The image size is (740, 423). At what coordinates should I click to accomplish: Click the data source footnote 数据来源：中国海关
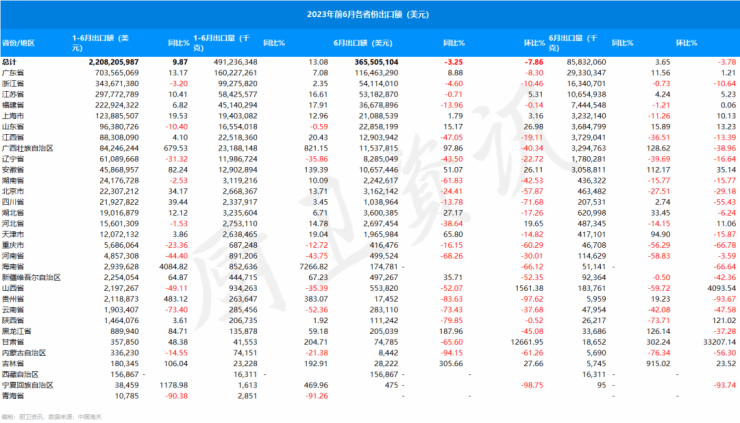75,417
